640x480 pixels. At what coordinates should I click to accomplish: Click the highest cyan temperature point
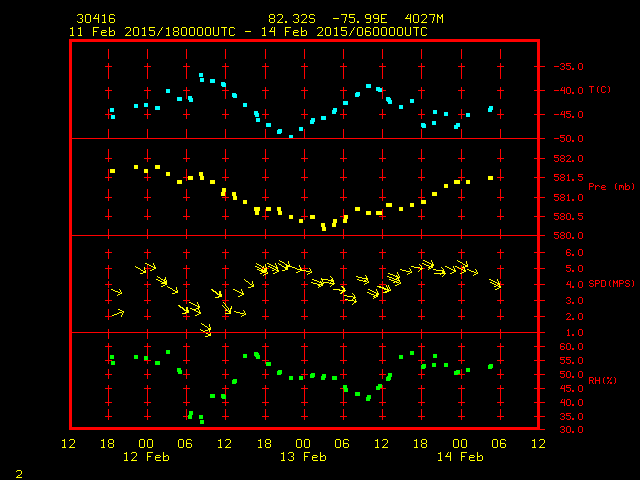[x=201, y=75]
